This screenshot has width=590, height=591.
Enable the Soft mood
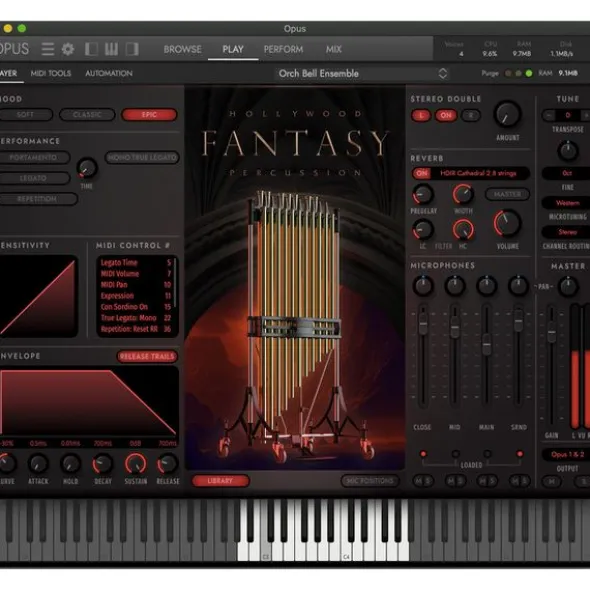26,115
